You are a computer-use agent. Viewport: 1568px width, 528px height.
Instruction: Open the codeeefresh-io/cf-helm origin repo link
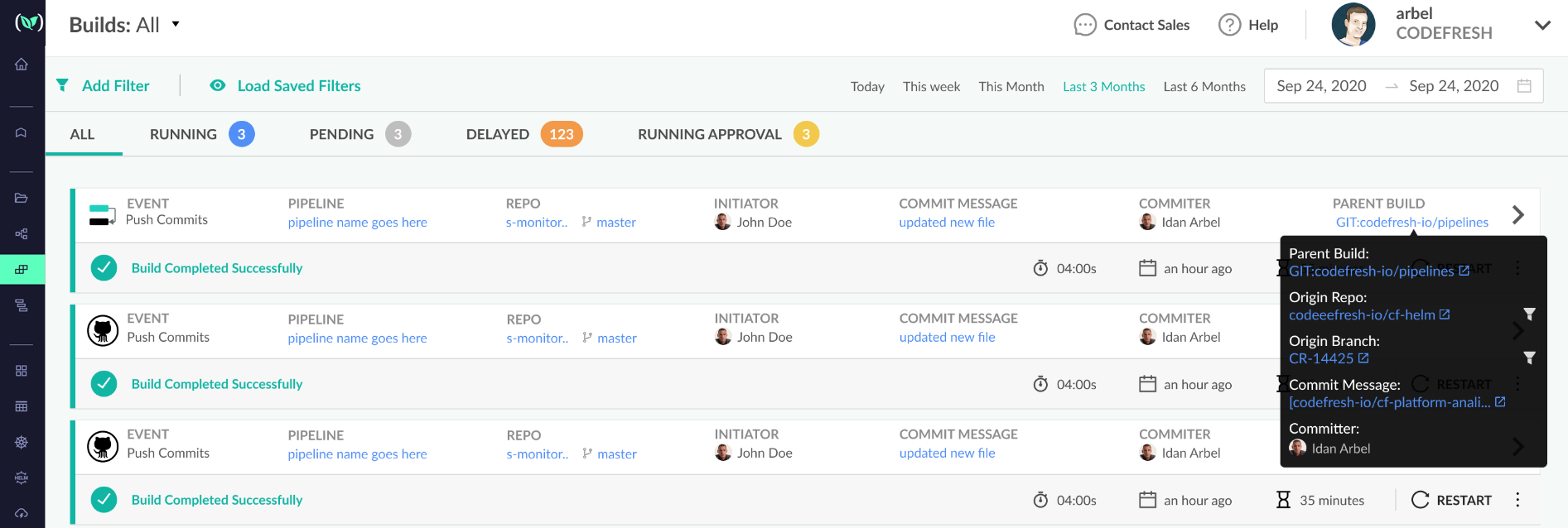pos(1362,314)
